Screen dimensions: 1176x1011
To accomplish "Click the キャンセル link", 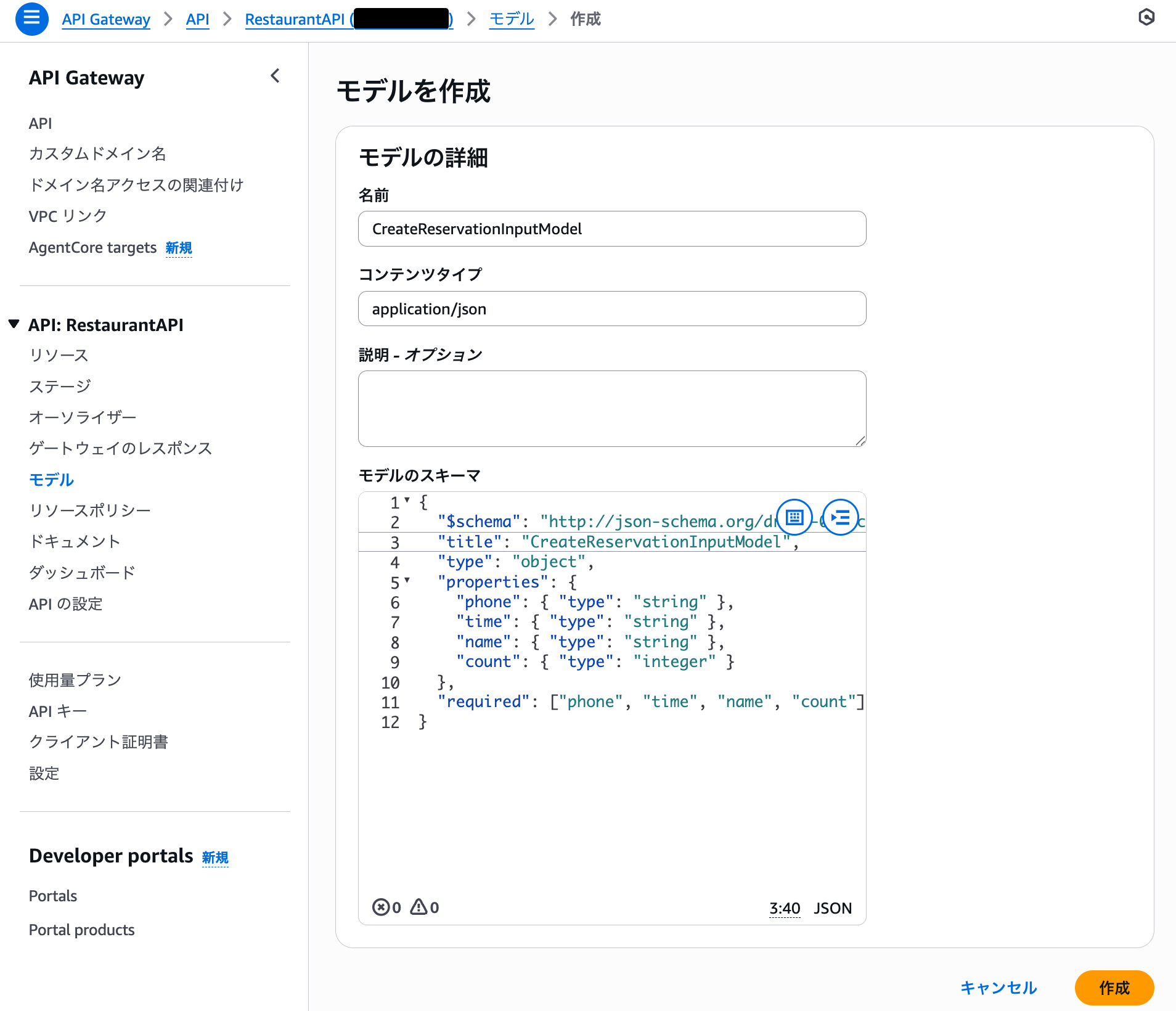I will [999, 988].
